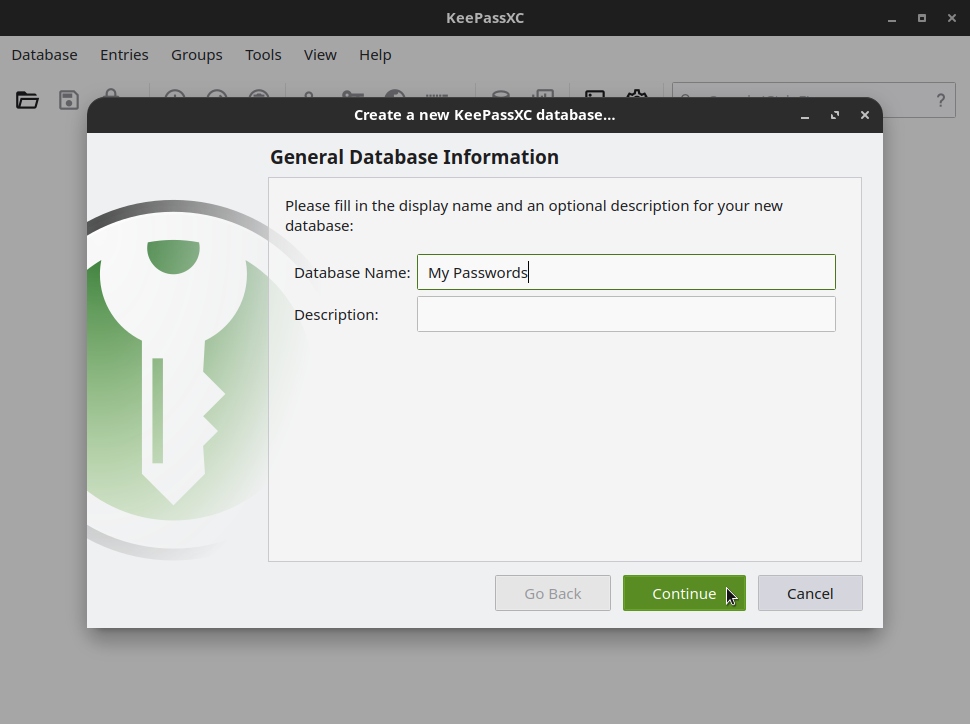Click the Continue button
This screenshot has width=970, height=724.
click(684, 593)
